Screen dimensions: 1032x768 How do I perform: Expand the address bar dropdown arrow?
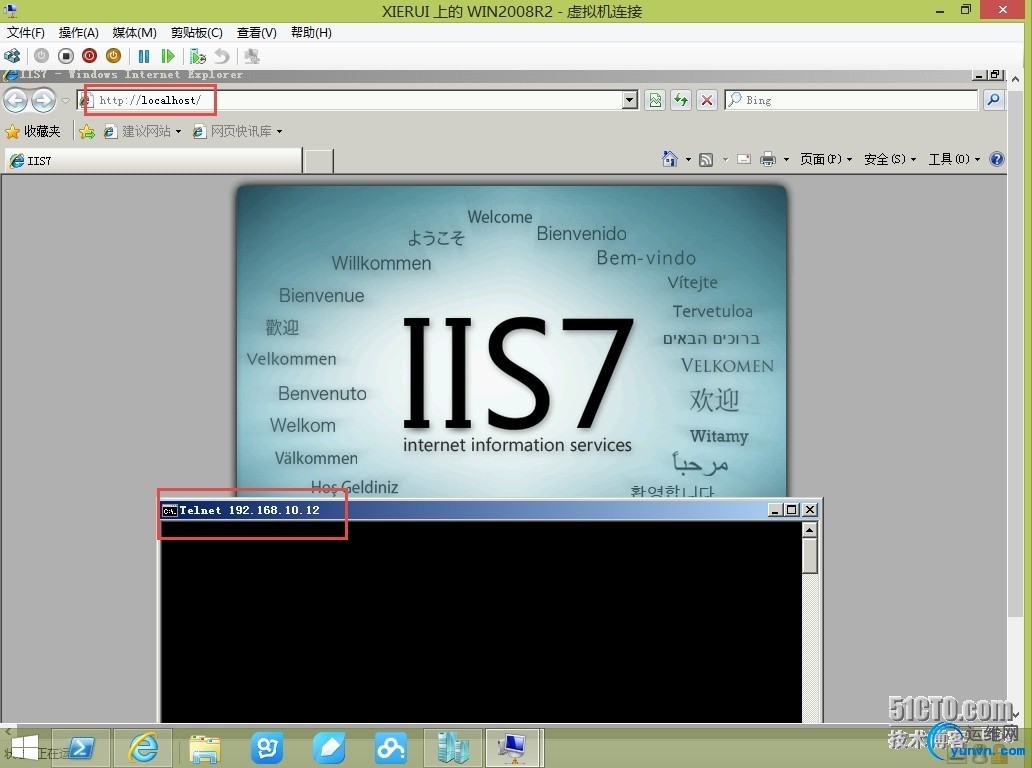pyautogui.click(x=630, y=100)
